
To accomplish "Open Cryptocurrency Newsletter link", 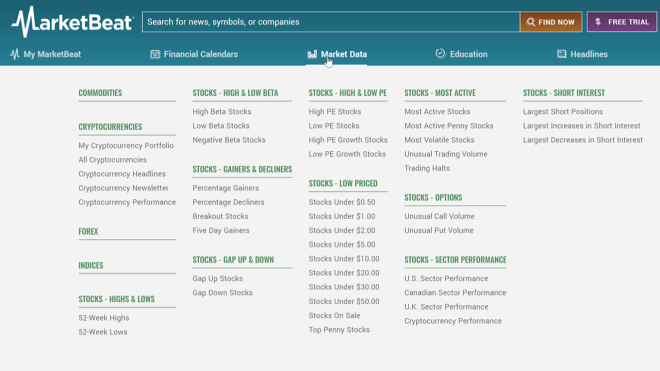I will 123,188.
